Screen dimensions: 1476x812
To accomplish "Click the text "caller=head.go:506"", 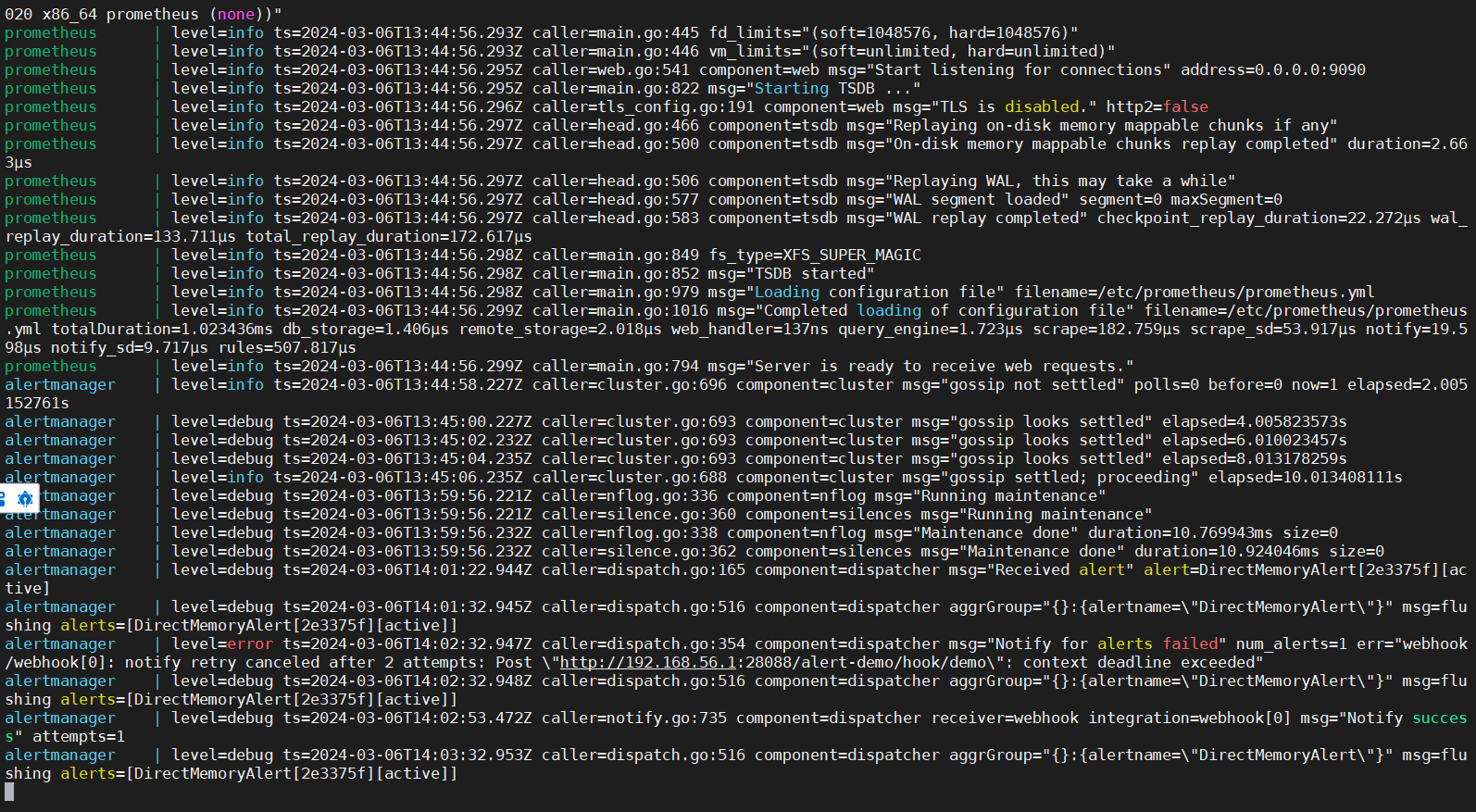I will point(616,181).
